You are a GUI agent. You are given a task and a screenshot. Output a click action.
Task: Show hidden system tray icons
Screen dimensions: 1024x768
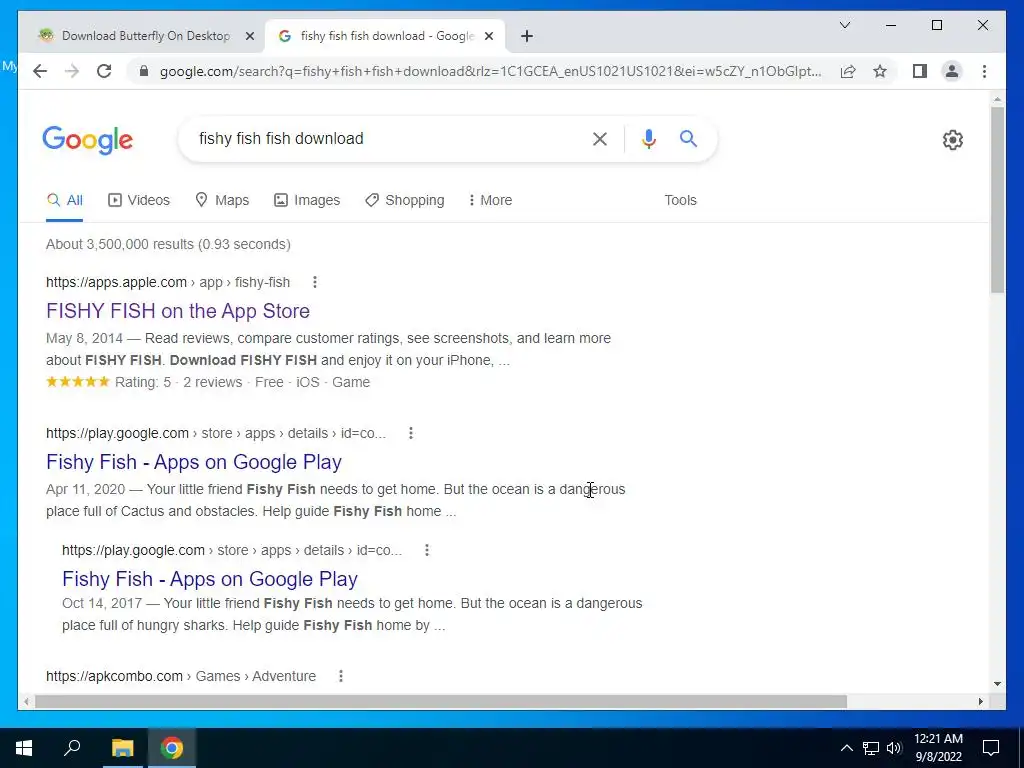point(846,748)
